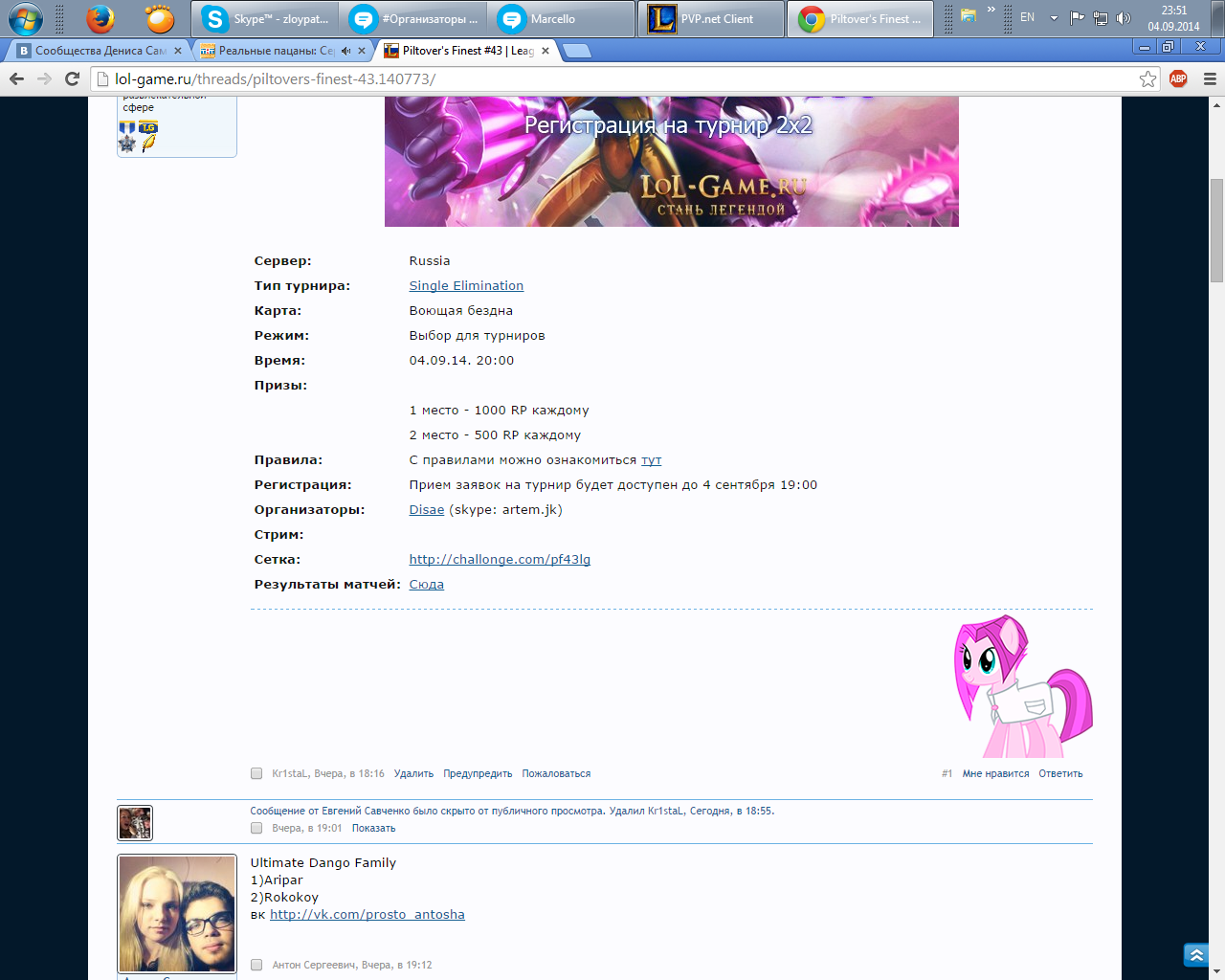
Task: Bookmark this page with the star icon
Action: coord(1147,79)
